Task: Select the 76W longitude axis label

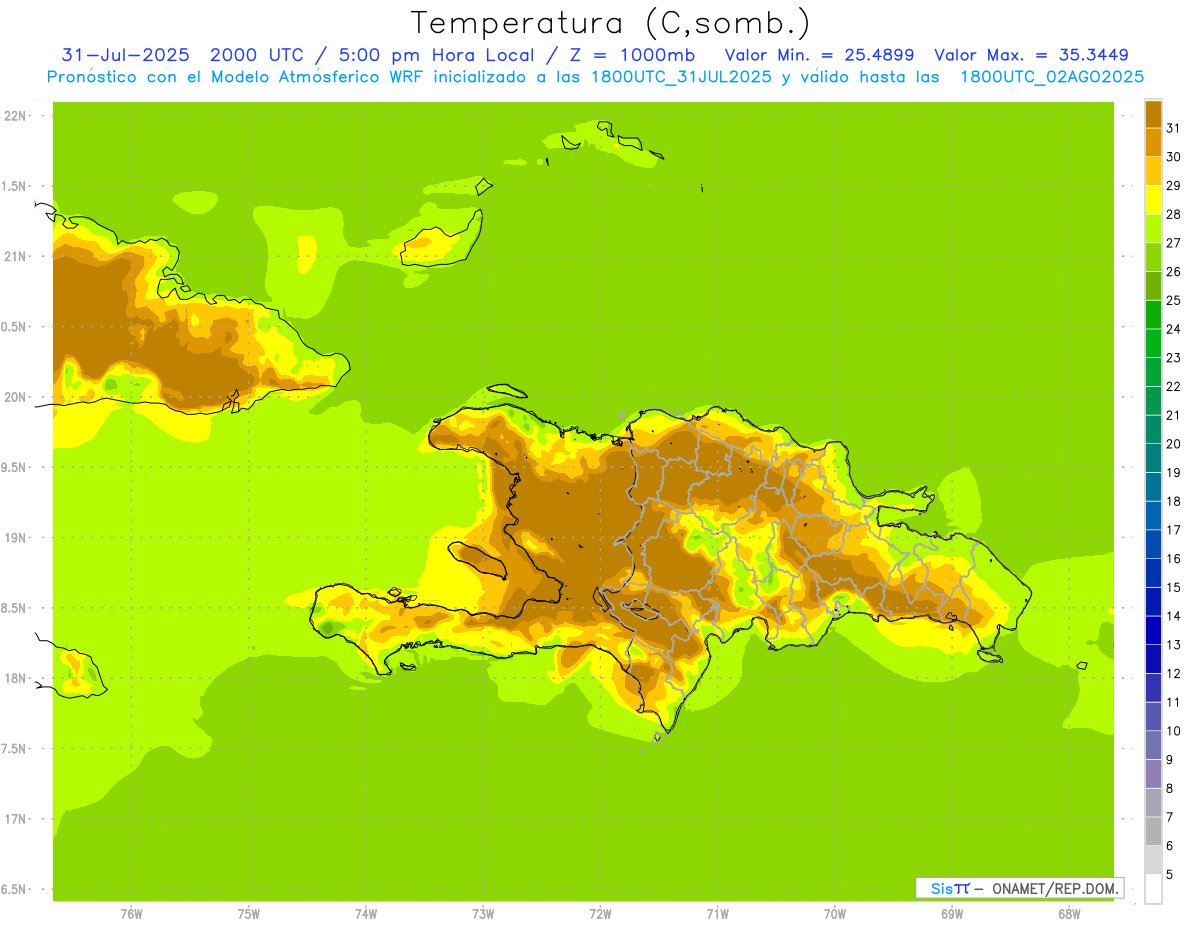Action: point(131,914)
